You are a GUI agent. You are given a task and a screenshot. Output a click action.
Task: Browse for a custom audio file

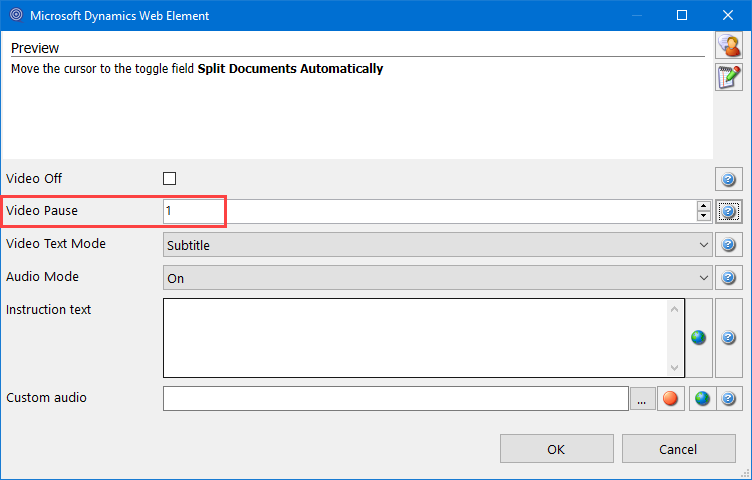[643, 398]
